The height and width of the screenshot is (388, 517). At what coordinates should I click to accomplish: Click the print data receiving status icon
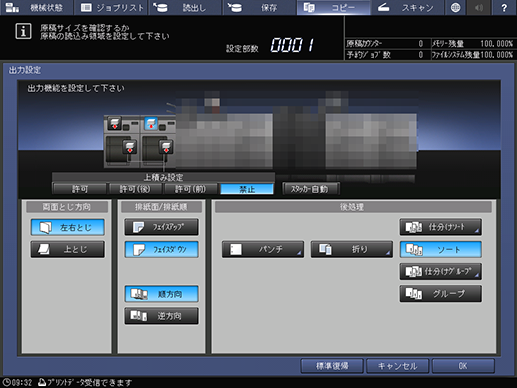pos(42,382)
